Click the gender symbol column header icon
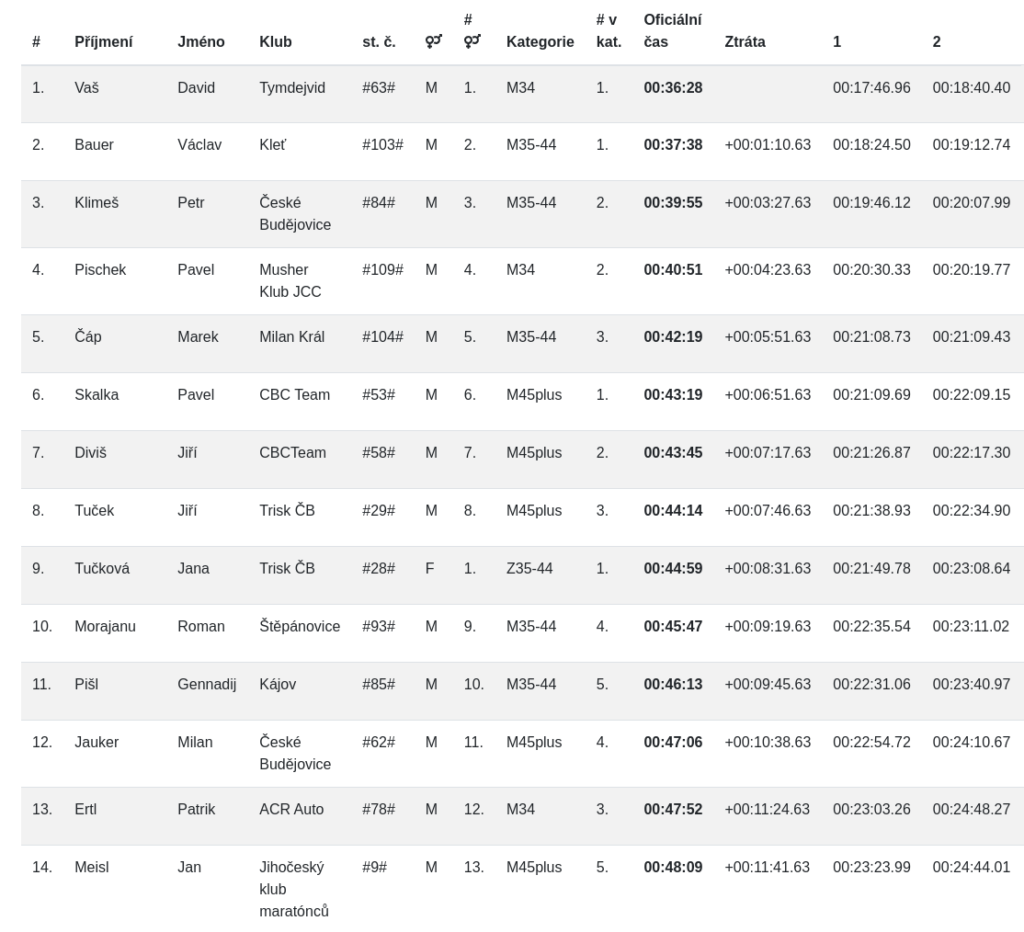The height and width of the screenshot is (932, 1024). pos(434,43)
